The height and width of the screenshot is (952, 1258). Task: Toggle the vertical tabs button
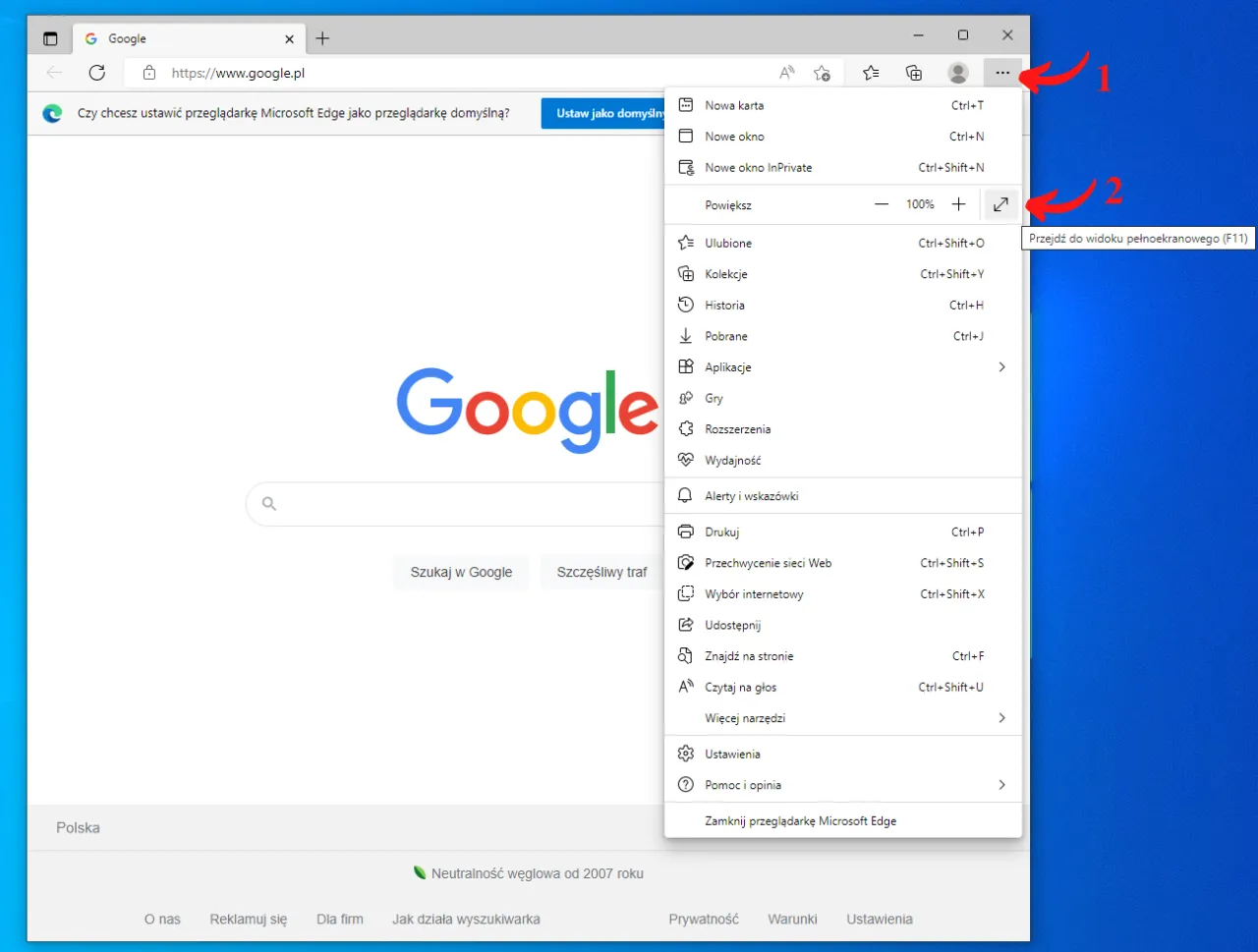[50, 39]
